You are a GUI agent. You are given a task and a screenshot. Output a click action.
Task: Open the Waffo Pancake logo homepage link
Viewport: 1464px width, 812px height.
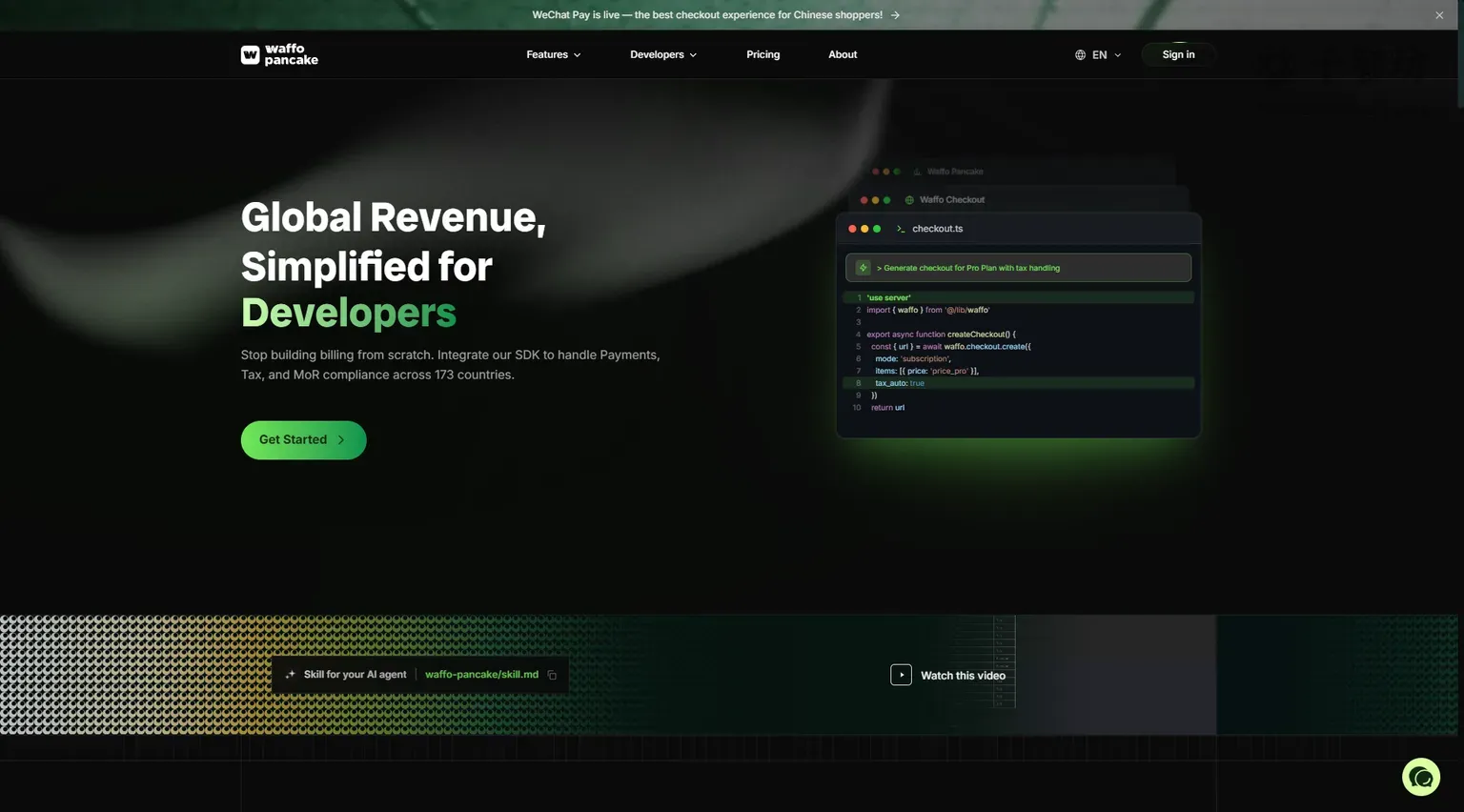point(279,54)
